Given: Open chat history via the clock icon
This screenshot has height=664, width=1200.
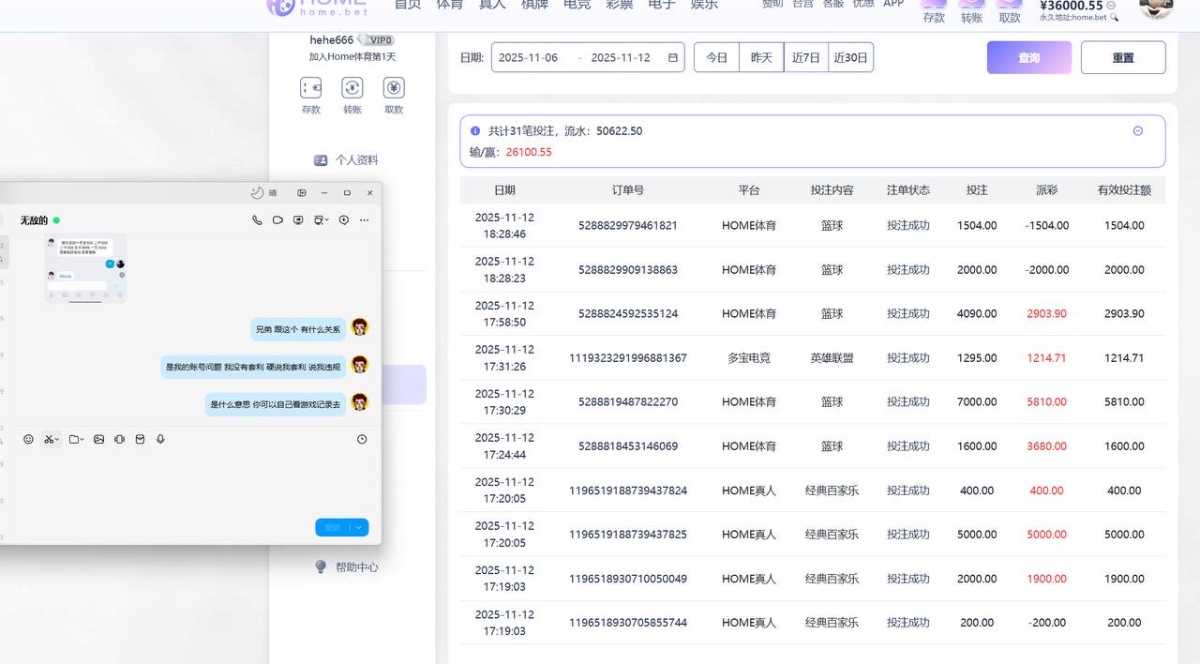Looking at the screenshot, I should [x=360, y=439].
